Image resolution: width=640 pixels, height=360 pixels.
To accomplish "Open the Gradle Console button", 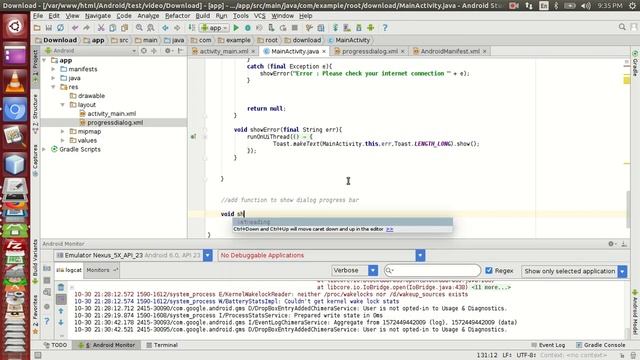I will pyautogui.click(x=600, y=345).
